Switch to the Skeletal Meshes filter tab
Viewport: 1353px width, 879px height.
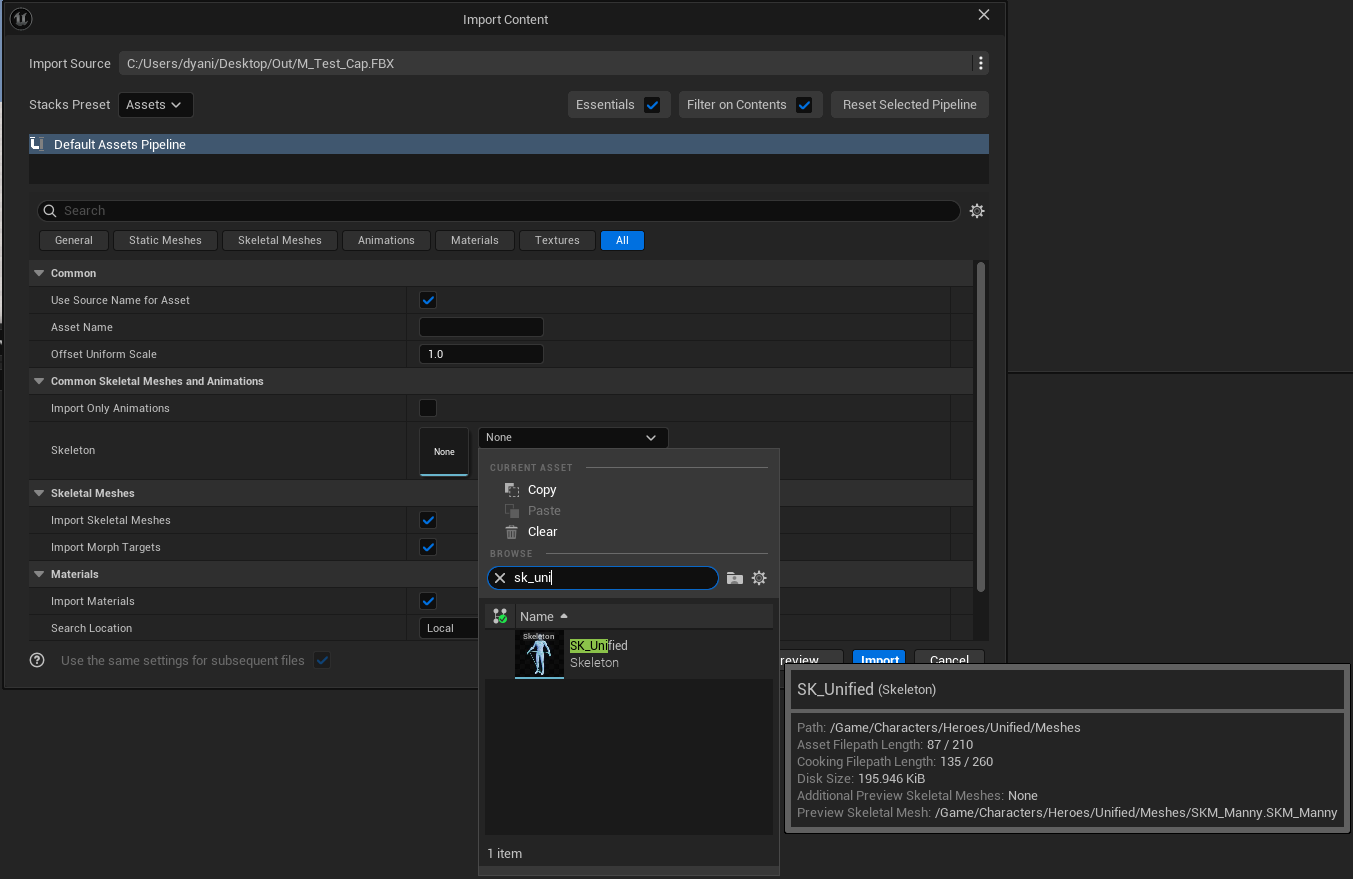[x=280, y=240]
